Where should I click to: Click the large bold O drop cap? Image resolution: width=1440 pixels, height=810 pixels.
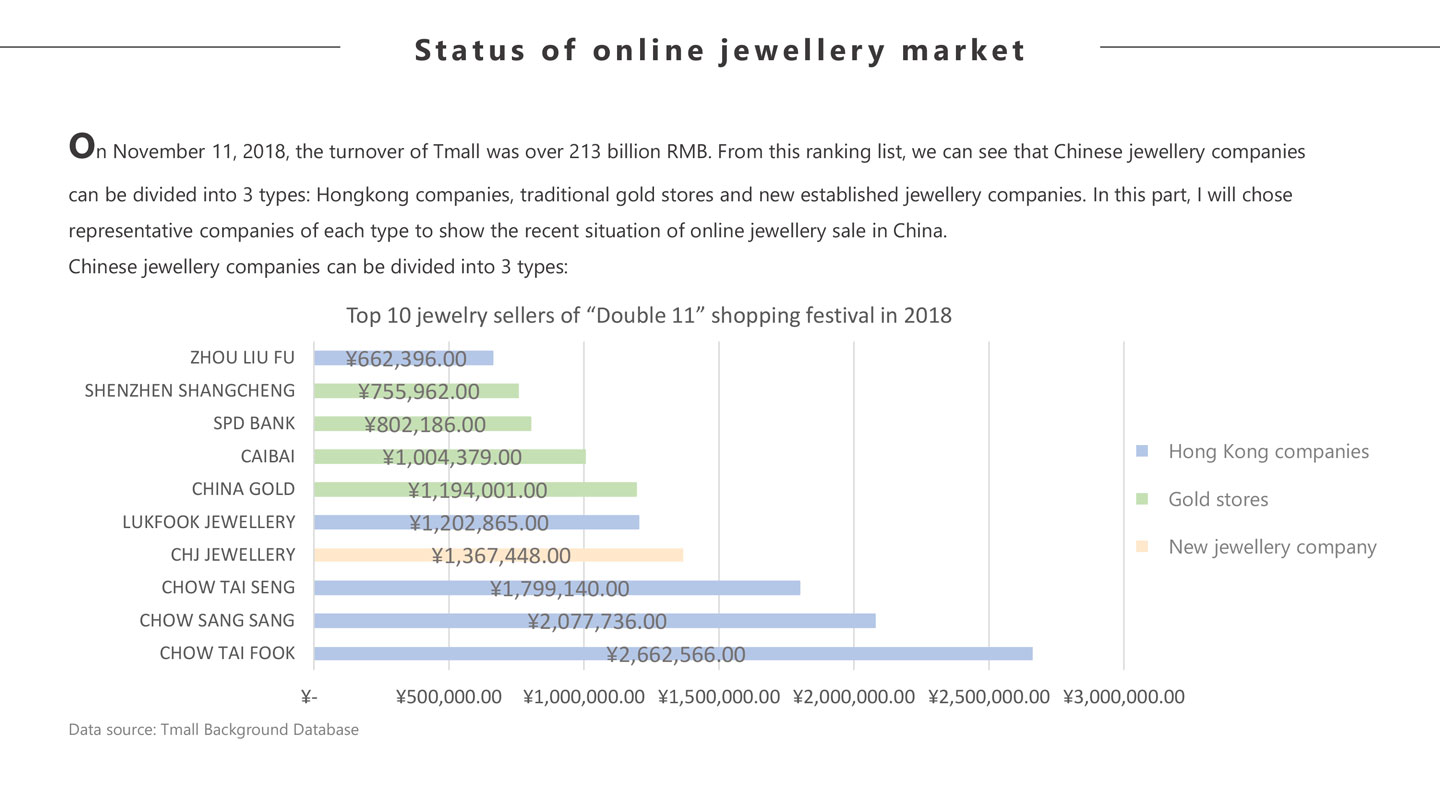81,145
